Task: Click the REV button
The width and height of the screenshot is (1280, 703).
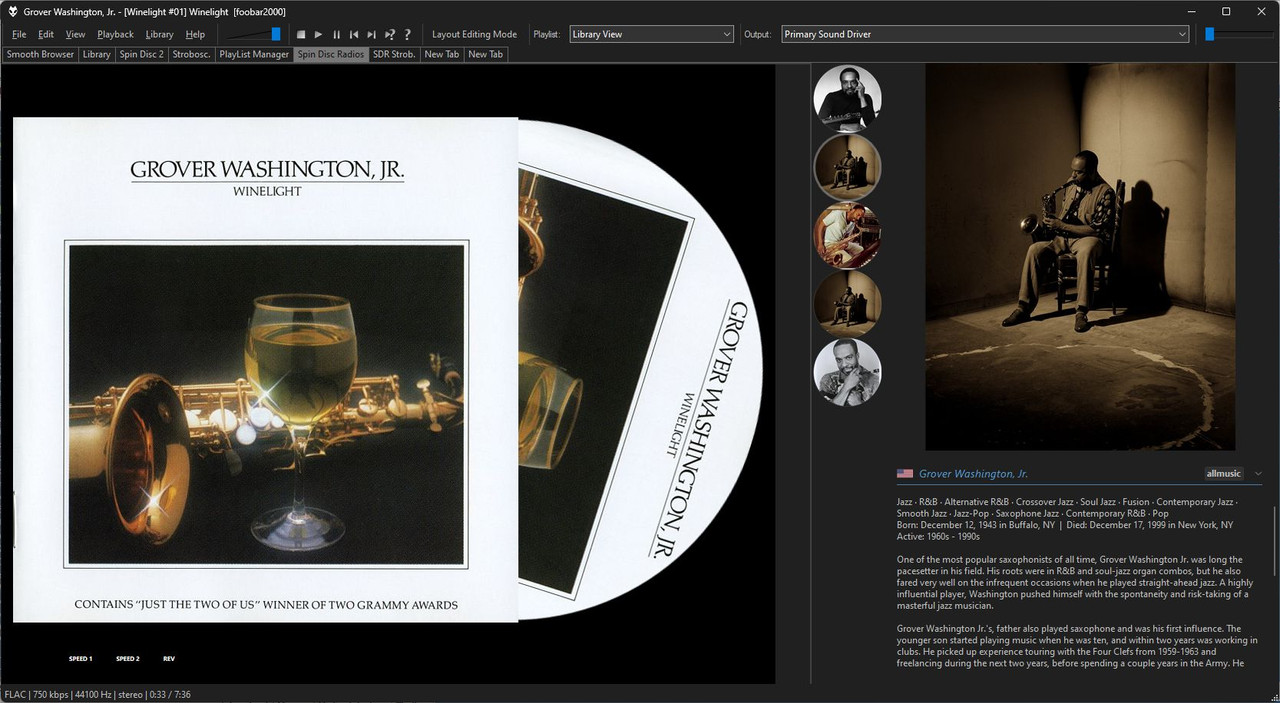Action: [x=169, y=659]
